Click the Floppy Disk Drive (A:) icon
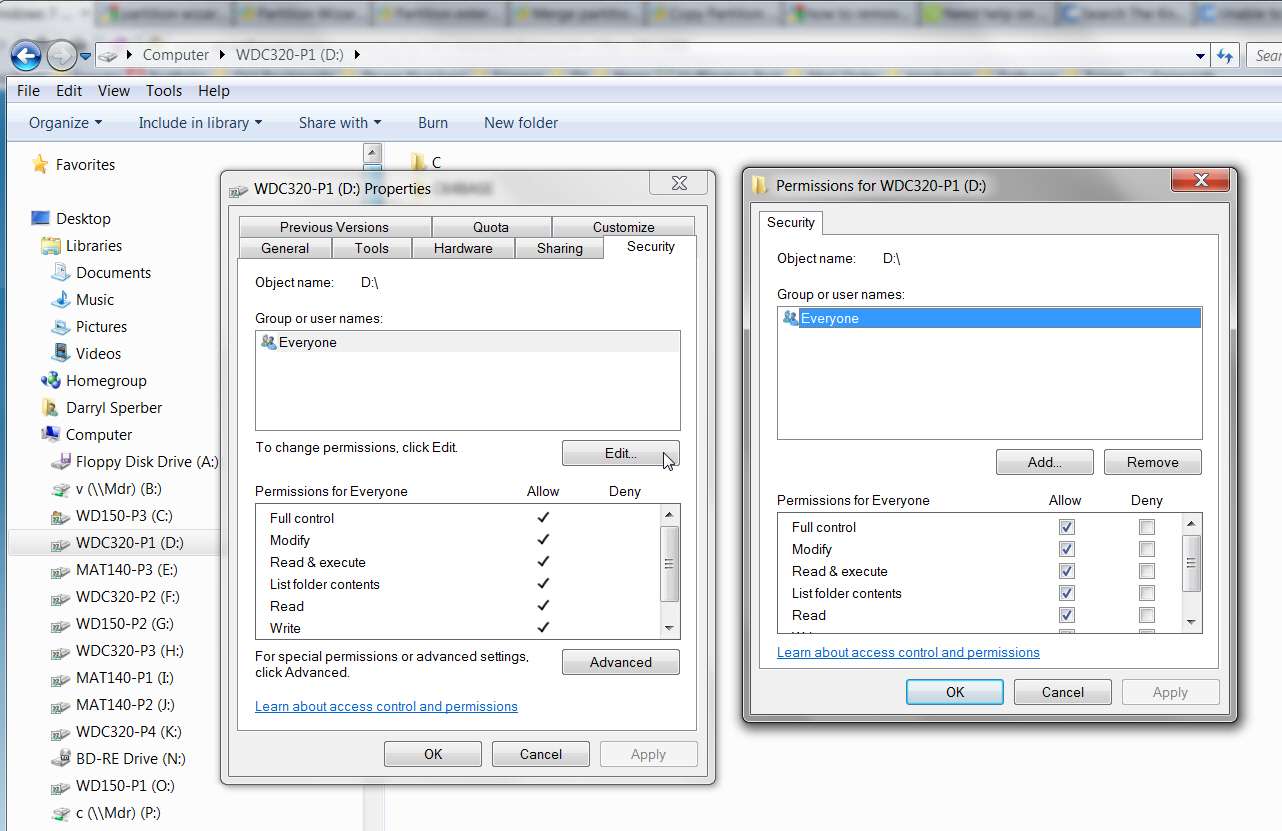Screen dimensions: 1282x831 tap(60, 462)
